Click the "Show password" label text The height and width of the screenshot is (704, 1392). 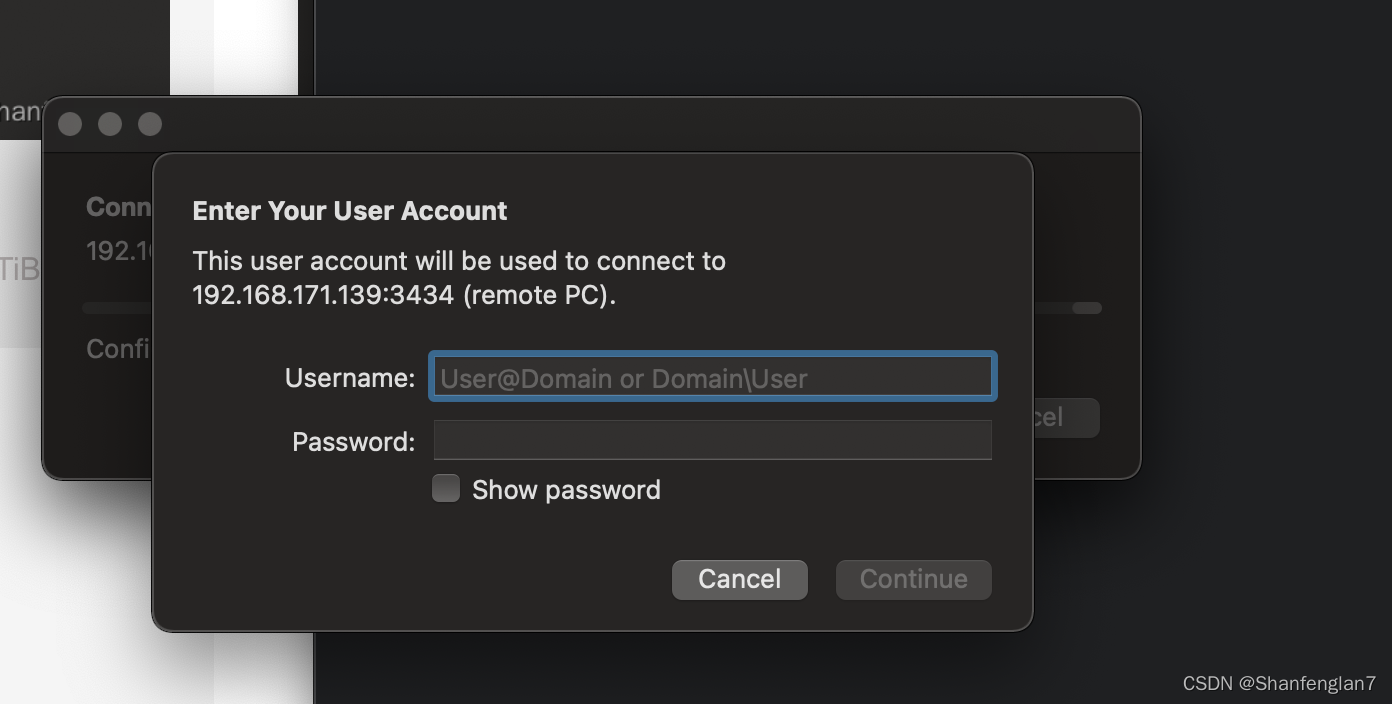click(x=566, y=489)
